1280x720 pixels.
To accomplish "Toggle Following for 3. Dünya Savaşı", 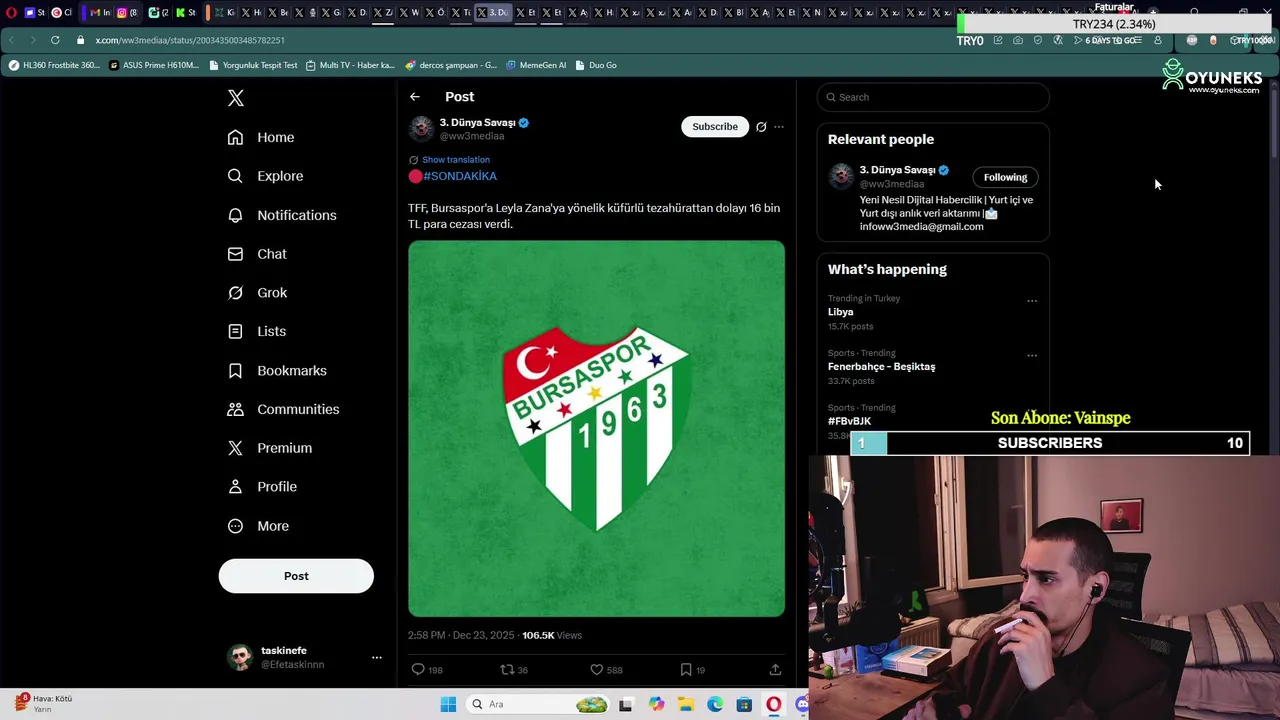I will 1005,177.
